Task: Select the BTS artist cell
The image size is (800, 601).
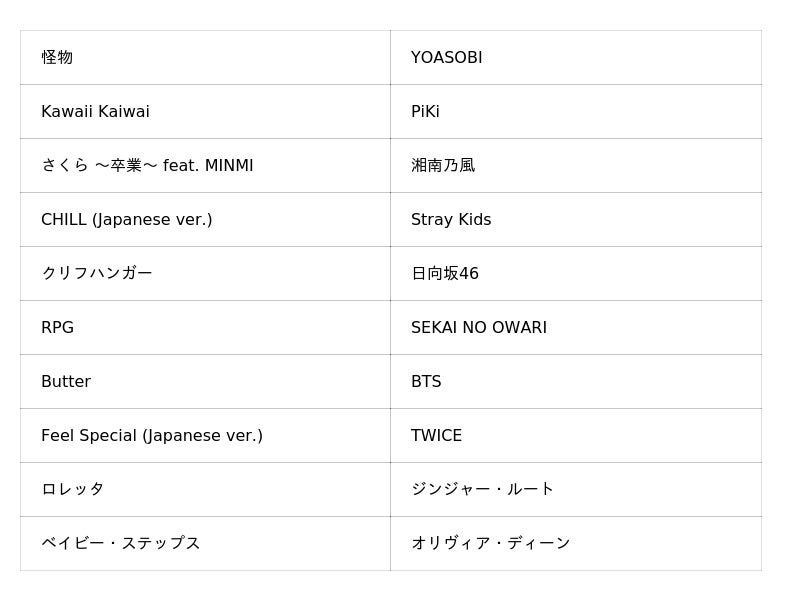Action: [426, 382]
